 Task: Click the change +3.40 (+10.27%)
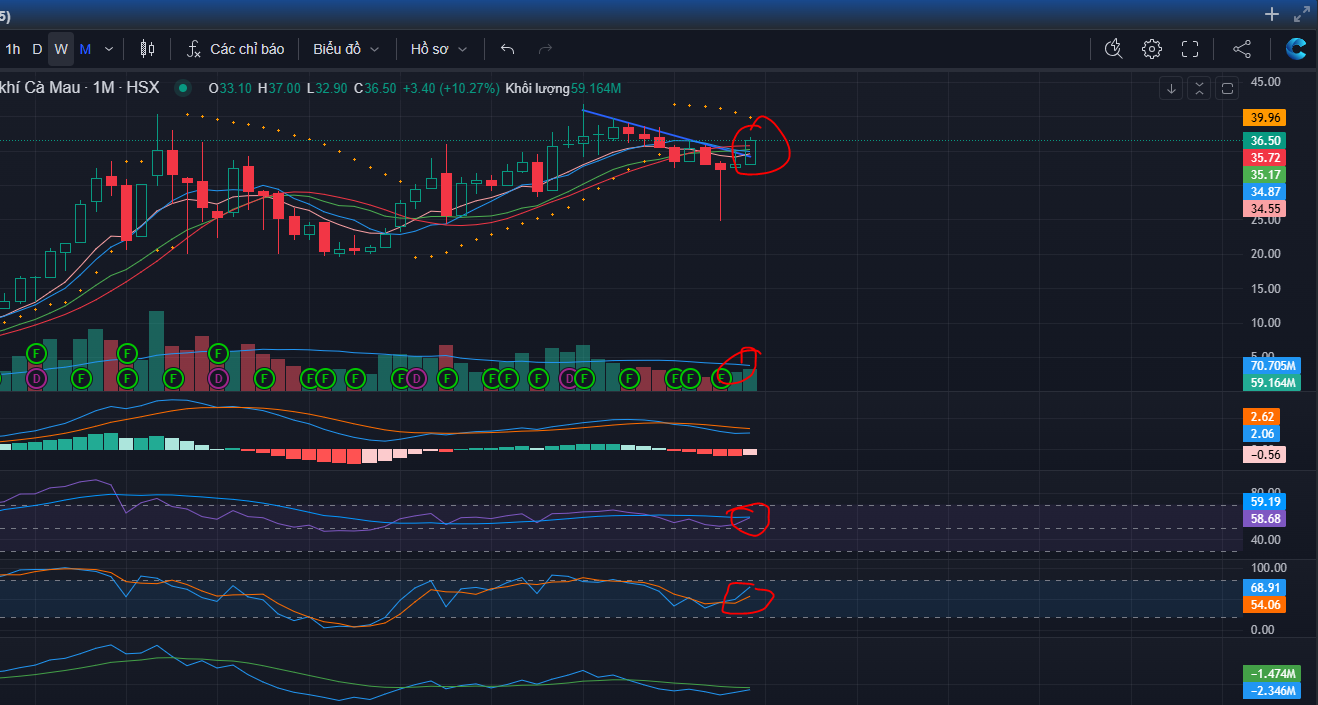[450, 88]
